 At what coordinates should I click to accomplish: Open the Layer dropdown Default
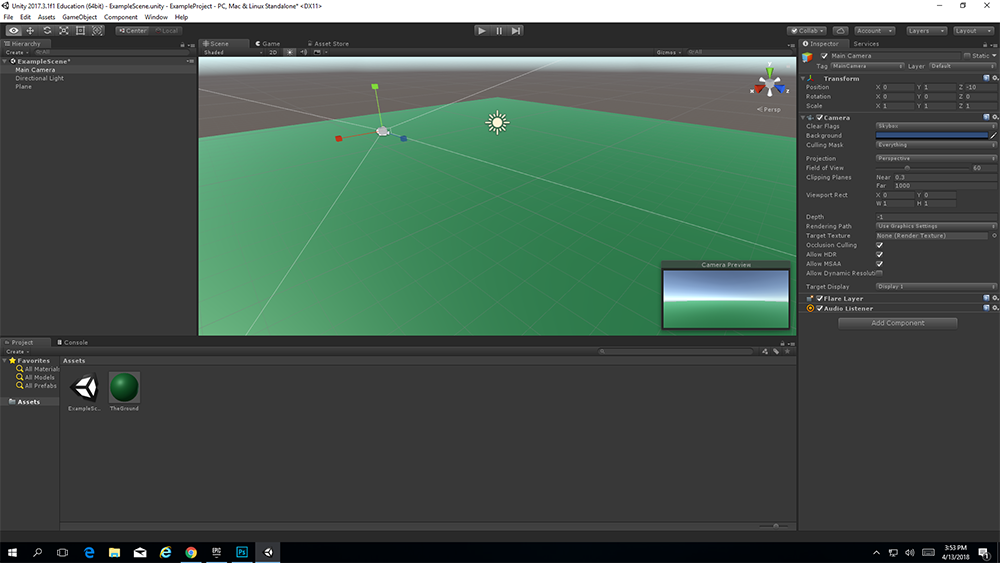962,66
